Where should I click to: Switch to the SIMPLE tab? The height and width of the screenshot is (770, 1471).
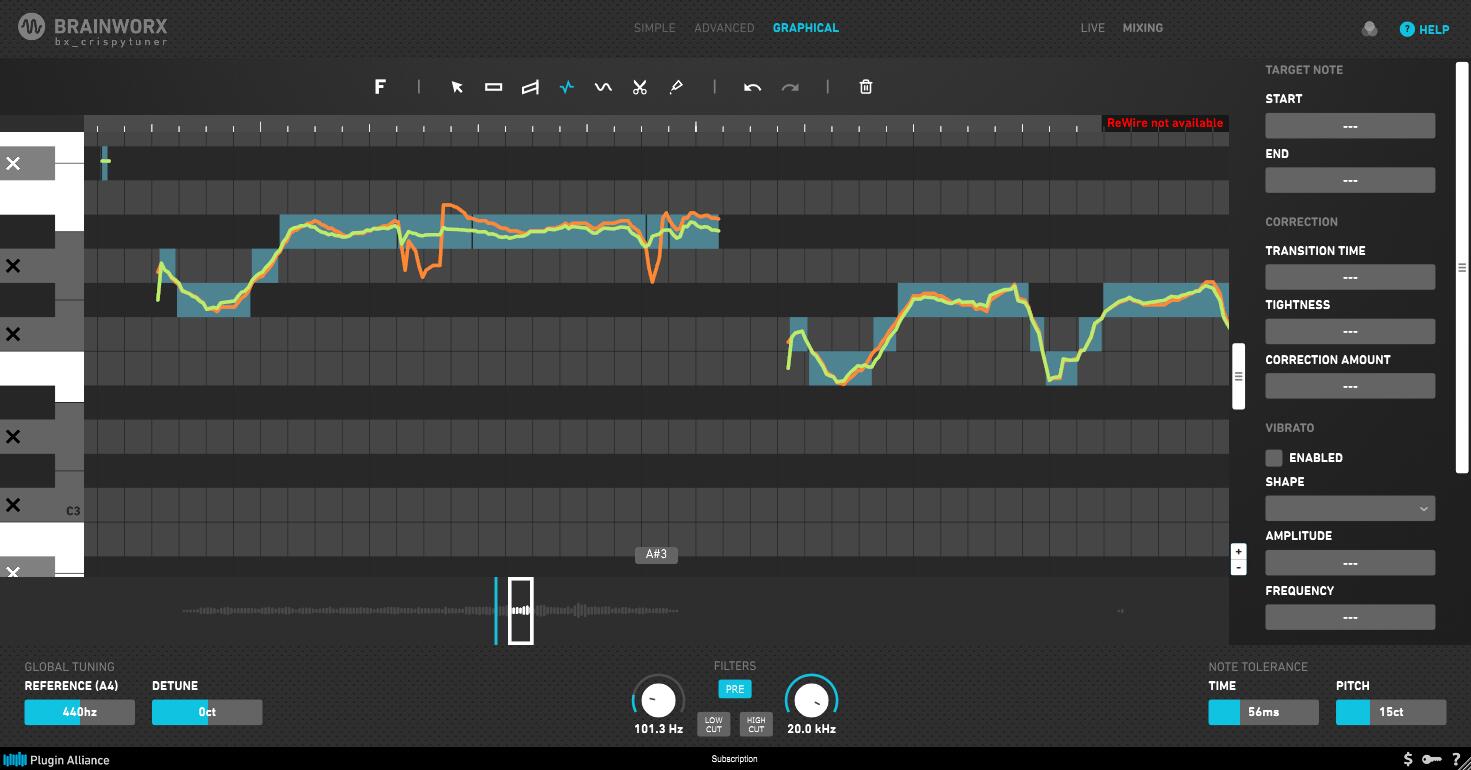655,28
